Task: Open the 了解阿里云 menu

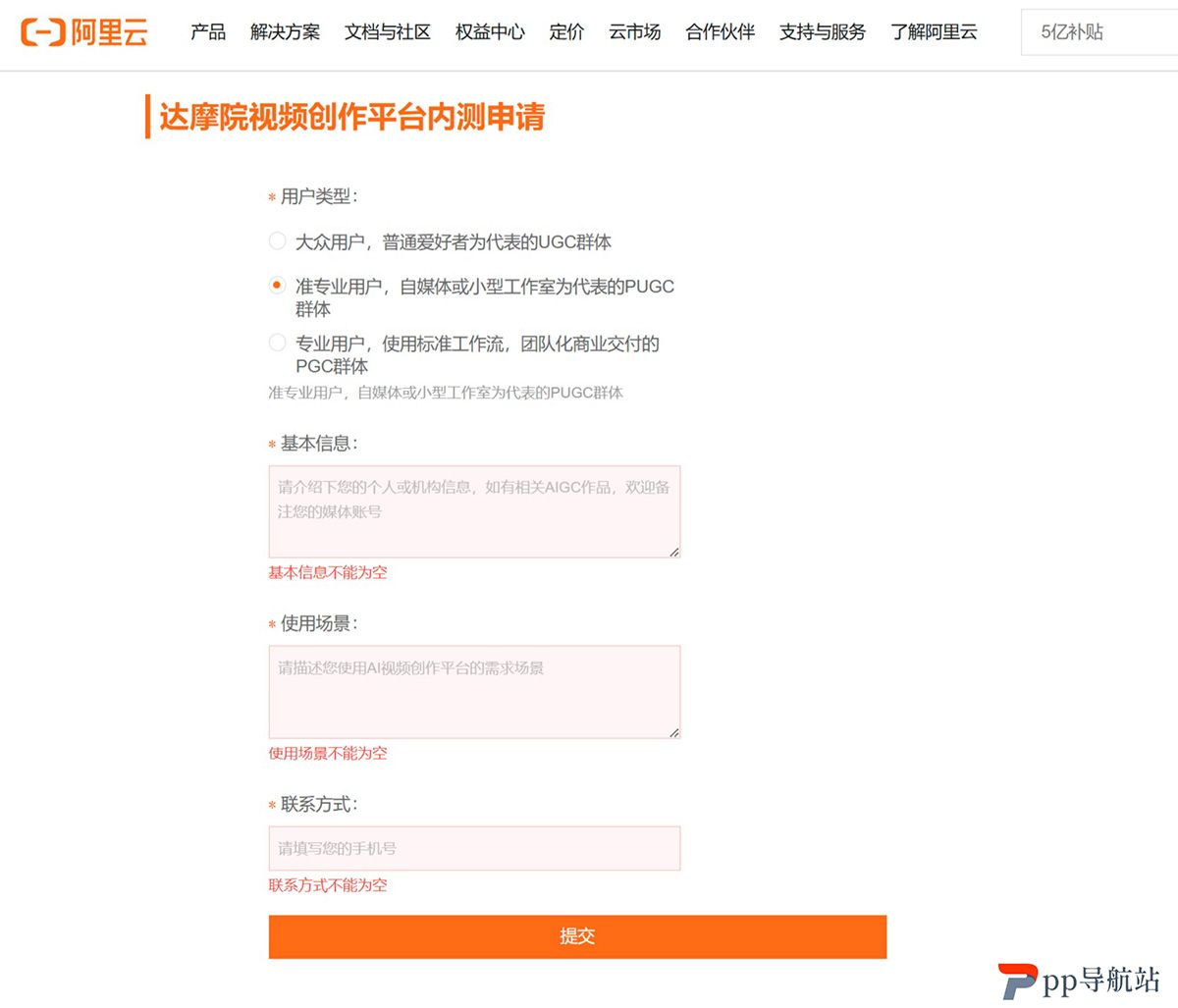Action: [x=934, y=32]
